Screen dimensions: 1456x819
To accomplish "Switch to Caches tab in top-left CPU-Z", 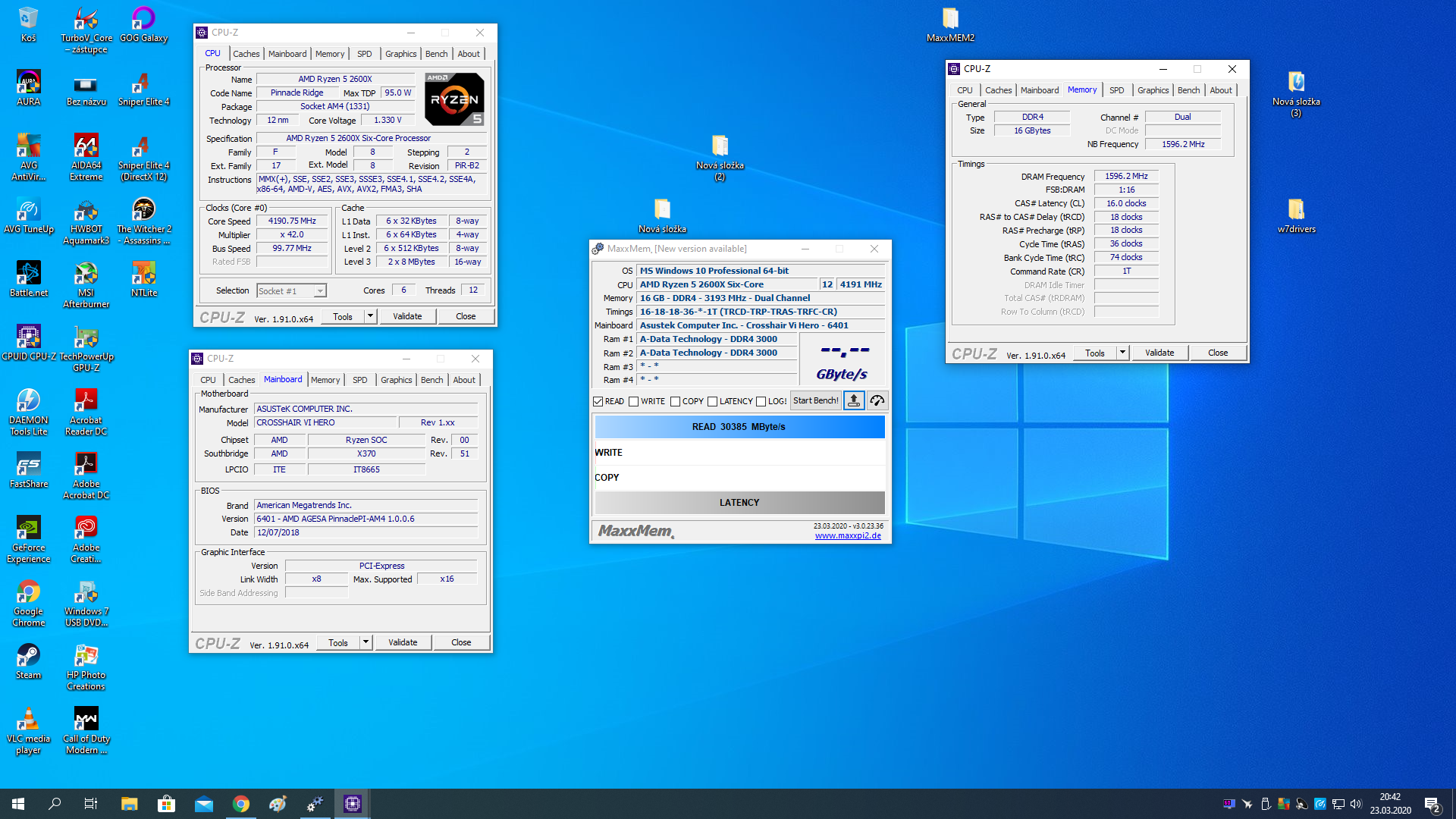I will point(246,54).
